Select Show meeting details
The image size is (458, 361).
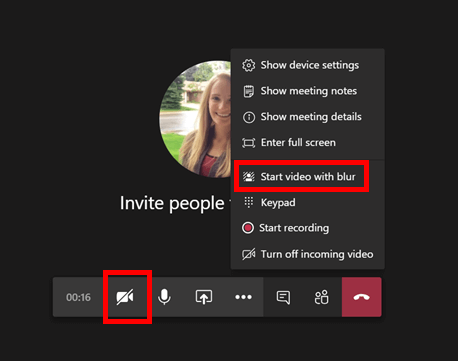pos(307,117)
